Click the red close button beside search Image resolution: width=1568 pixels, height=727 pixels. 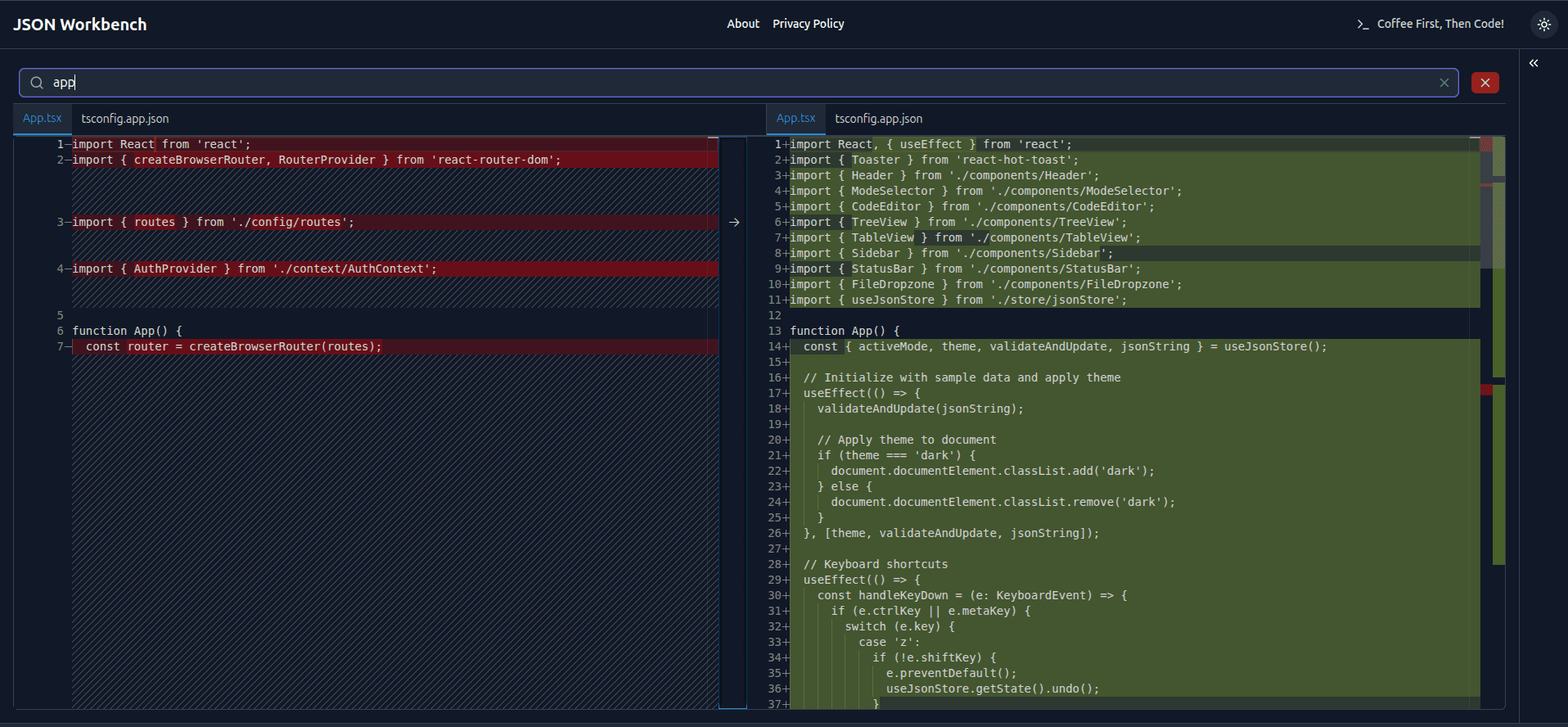(1485, 83)
